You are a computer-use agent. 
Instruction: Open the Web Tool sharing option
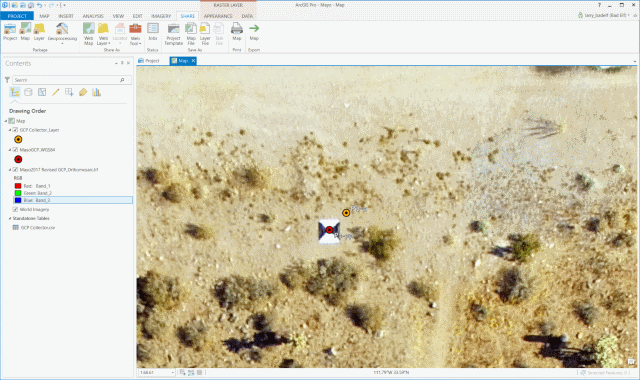[135, 34]
